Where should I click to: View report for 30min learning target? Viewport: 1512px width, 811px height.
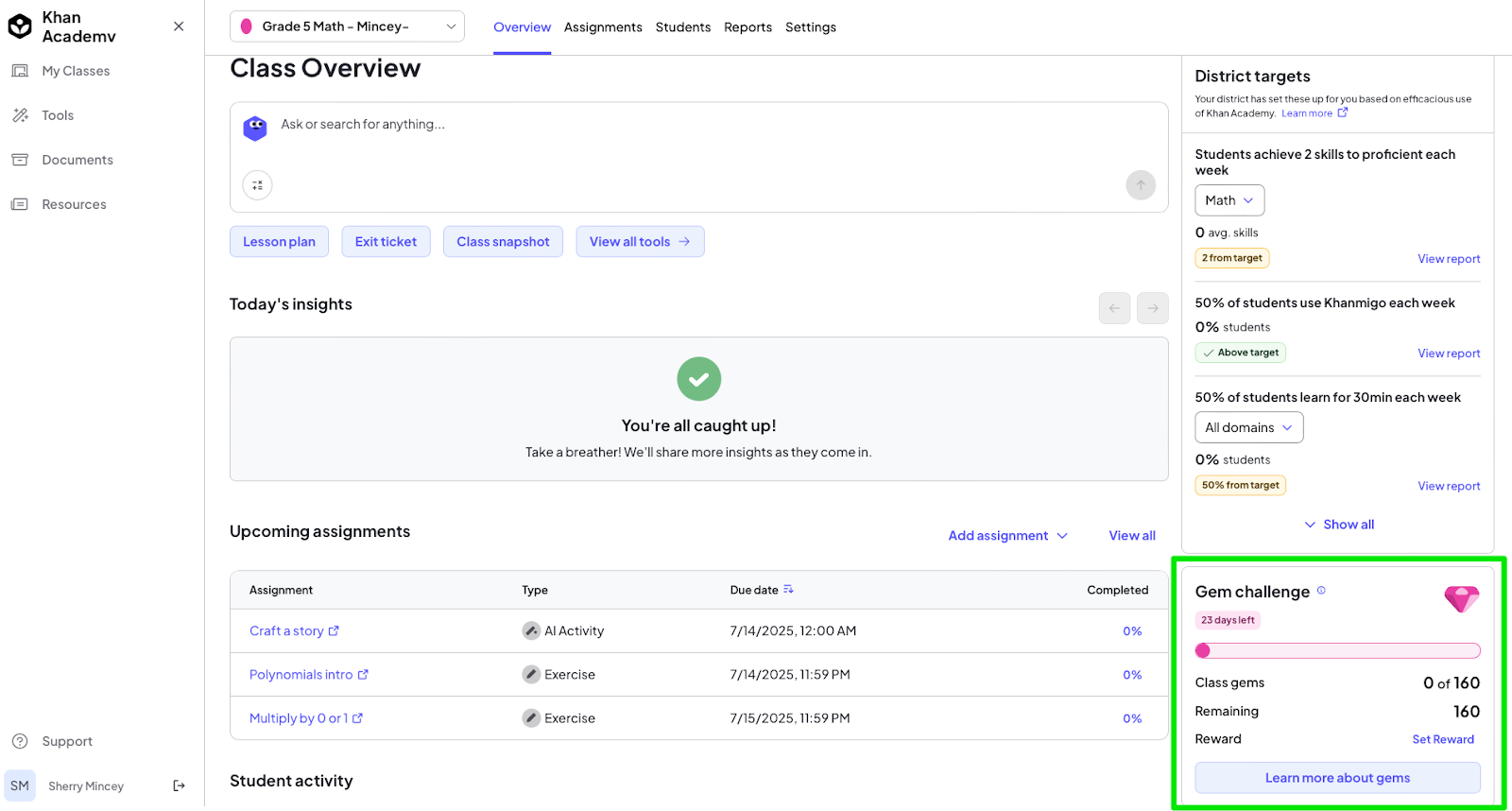click(1449, 486)
